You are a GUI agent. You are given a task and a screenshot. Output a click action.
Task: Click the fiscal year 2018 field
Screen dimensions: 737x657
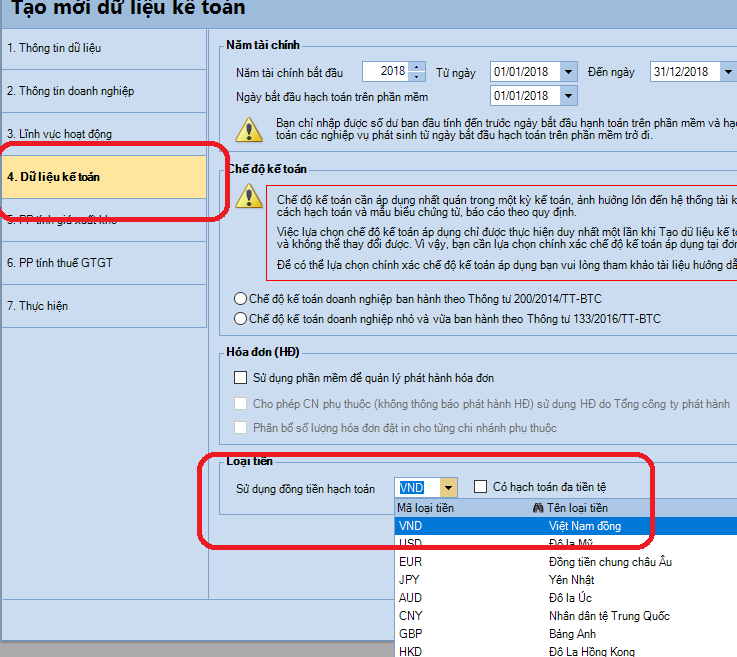tap(385, 71)
